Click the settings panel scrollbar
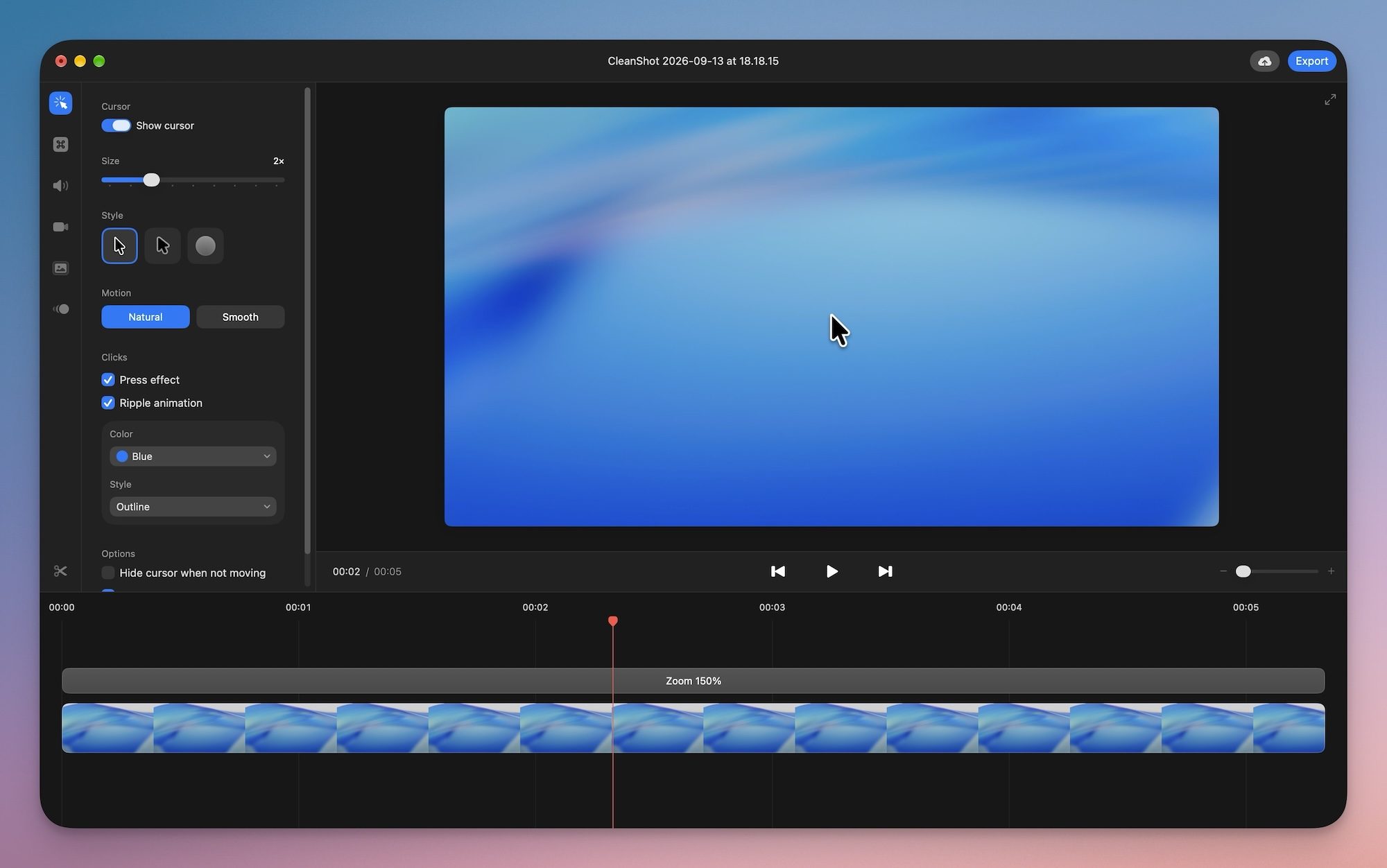1387x868 pixels. [307, 321]
